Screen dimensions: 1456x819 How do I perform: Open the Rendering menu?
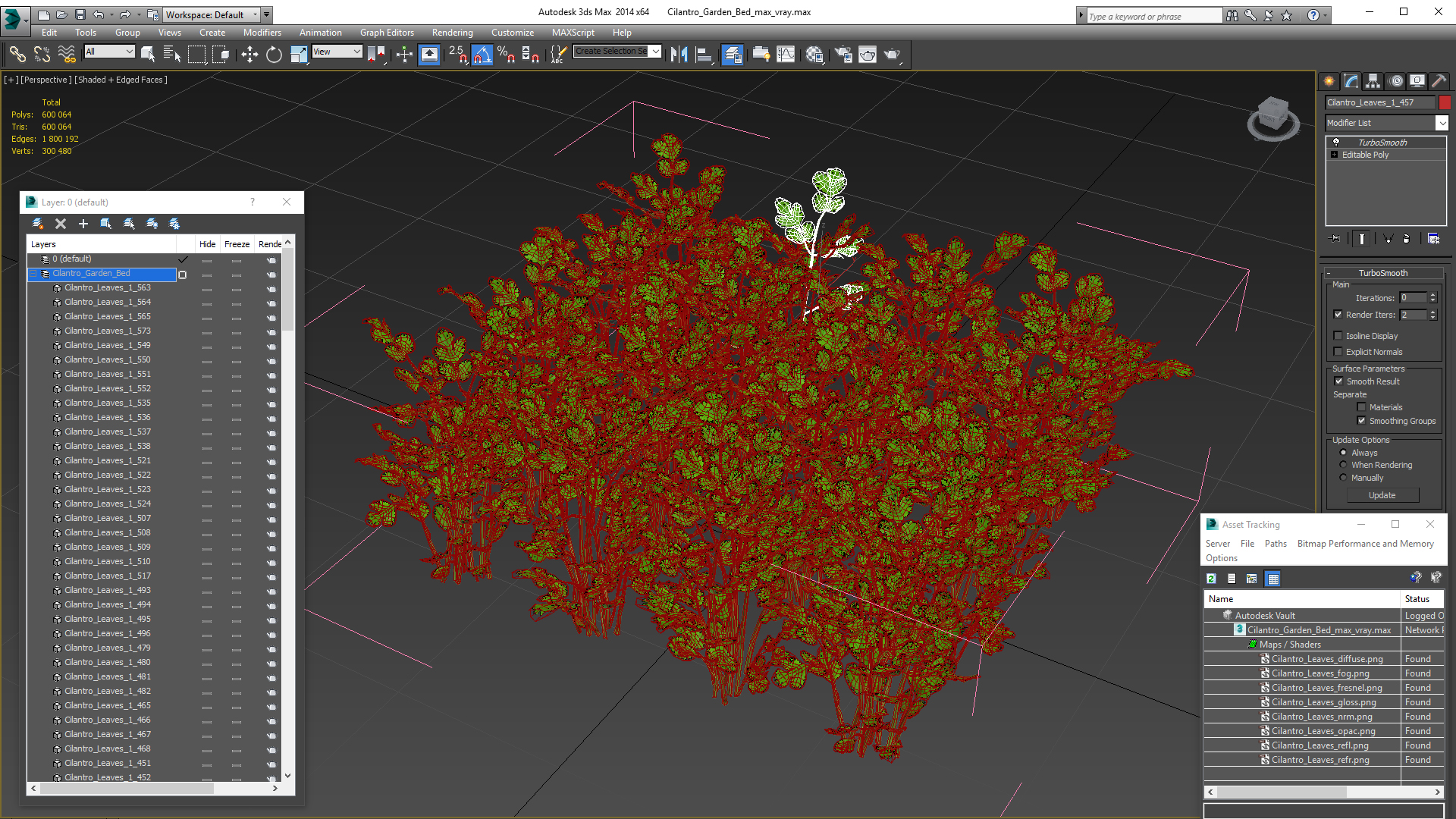coord(452,33)
